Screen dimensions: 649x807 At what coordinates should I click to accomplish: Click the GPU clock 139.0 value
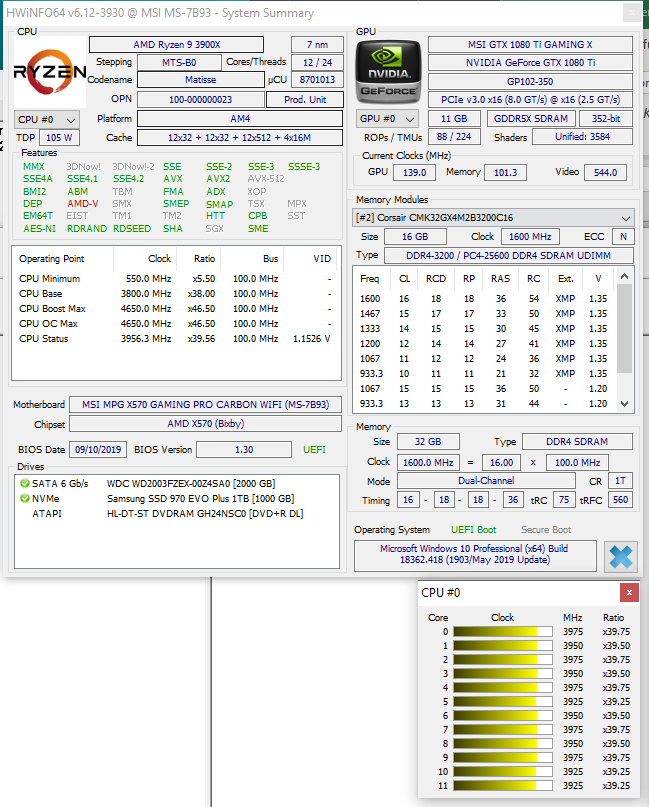(x=414, y=172)
